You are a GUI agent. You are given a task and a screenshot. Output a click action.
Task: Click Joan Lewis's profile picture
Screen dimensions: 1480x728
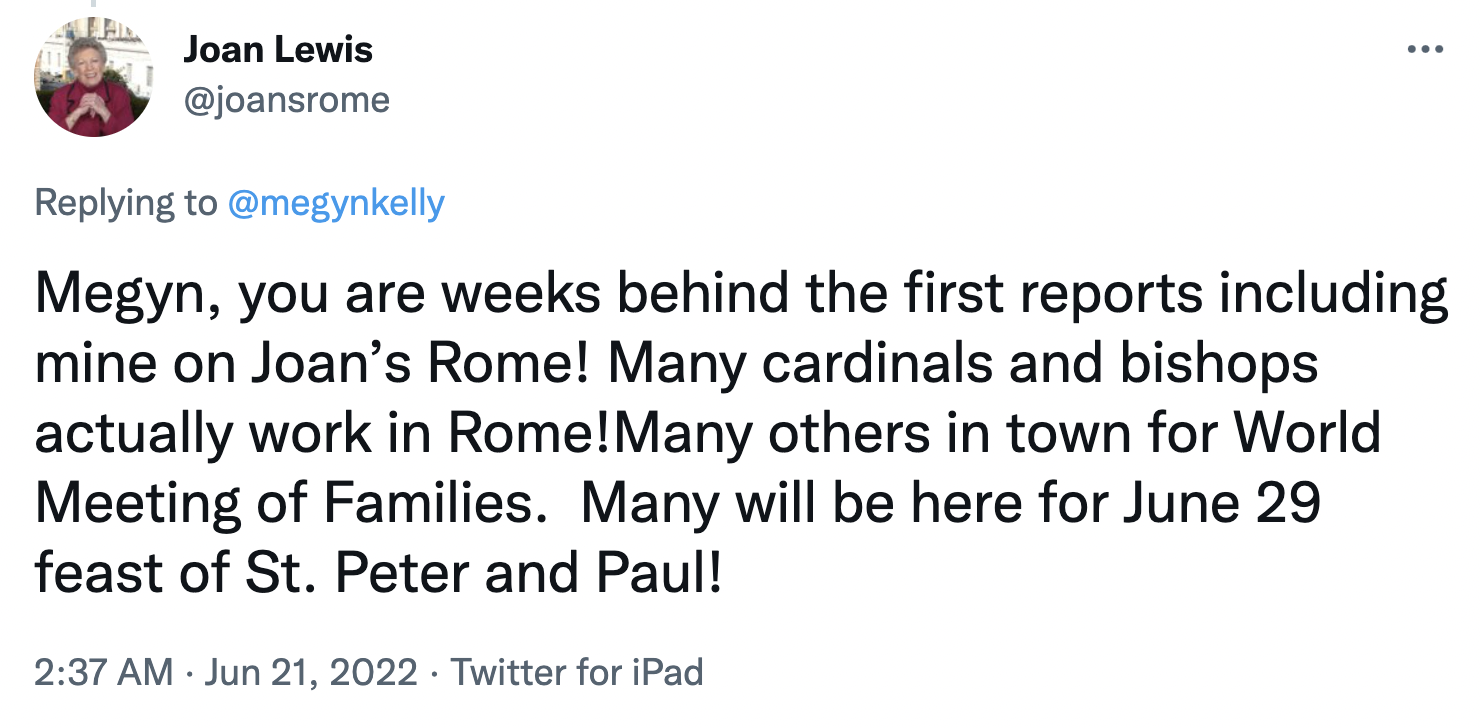[93, 79]
